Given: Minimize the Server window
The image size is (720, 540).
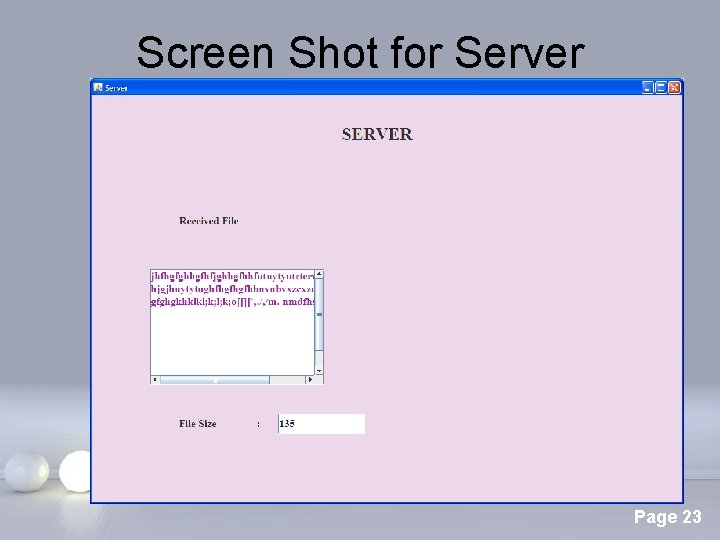Looking at the screenshot, I should click(x=647, y=88).
